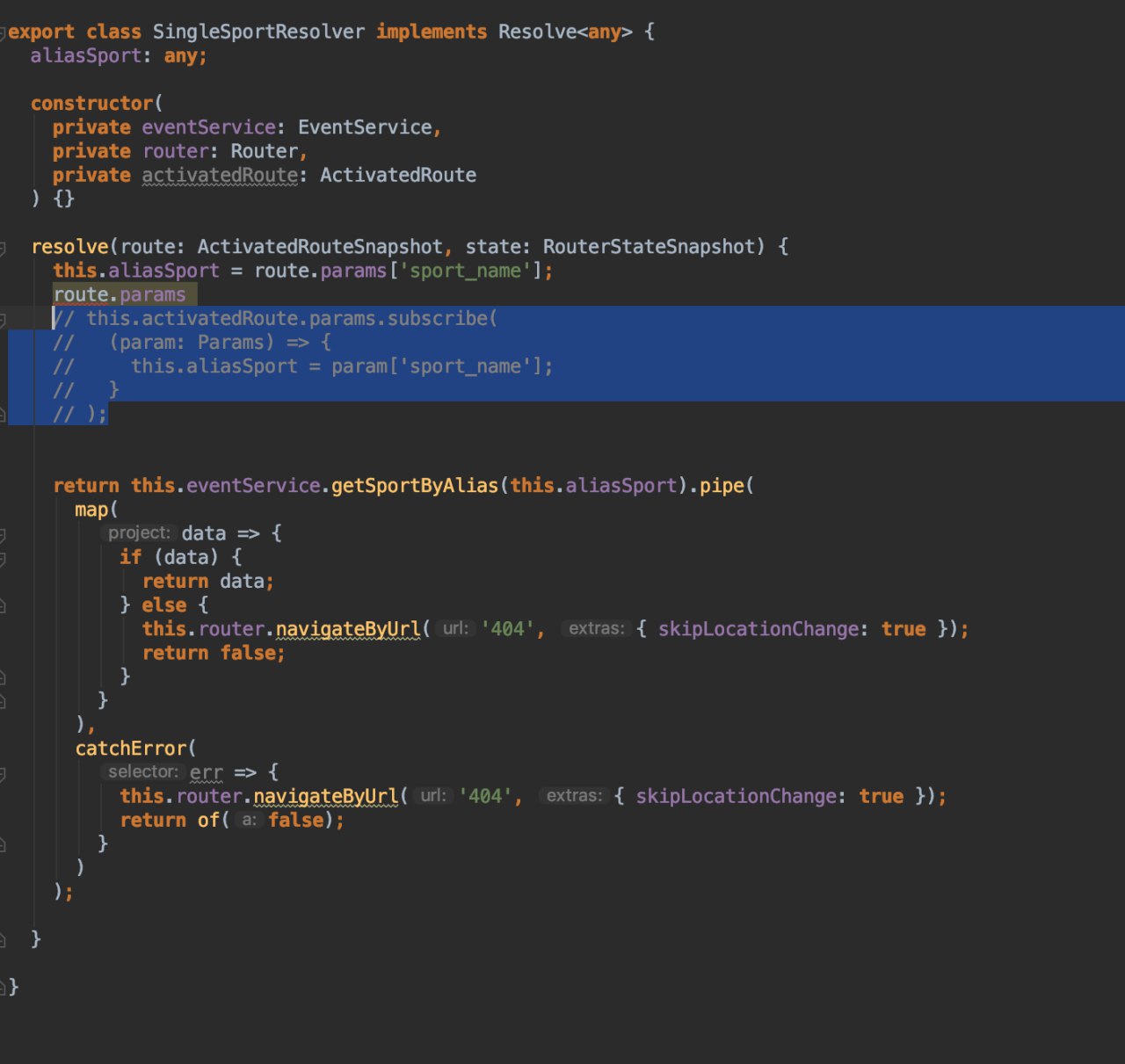
Task: Click the '404' string in the else block
Action: pyautogui.click(x=508, y=629)
